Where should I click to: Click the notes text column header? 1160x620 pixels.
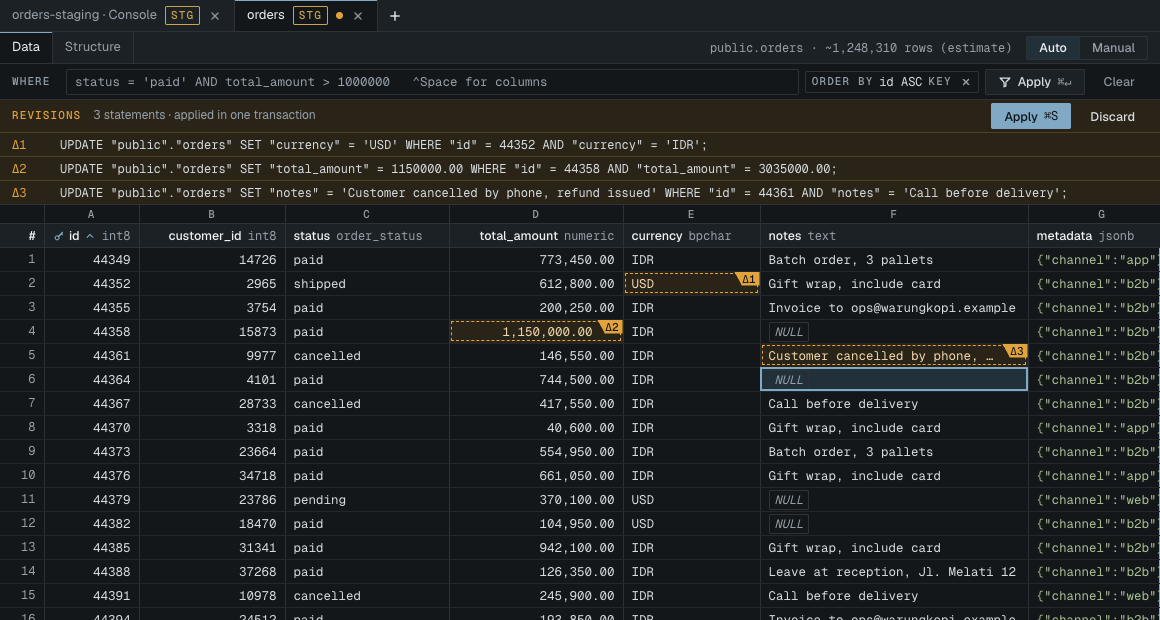coord(894,236)
